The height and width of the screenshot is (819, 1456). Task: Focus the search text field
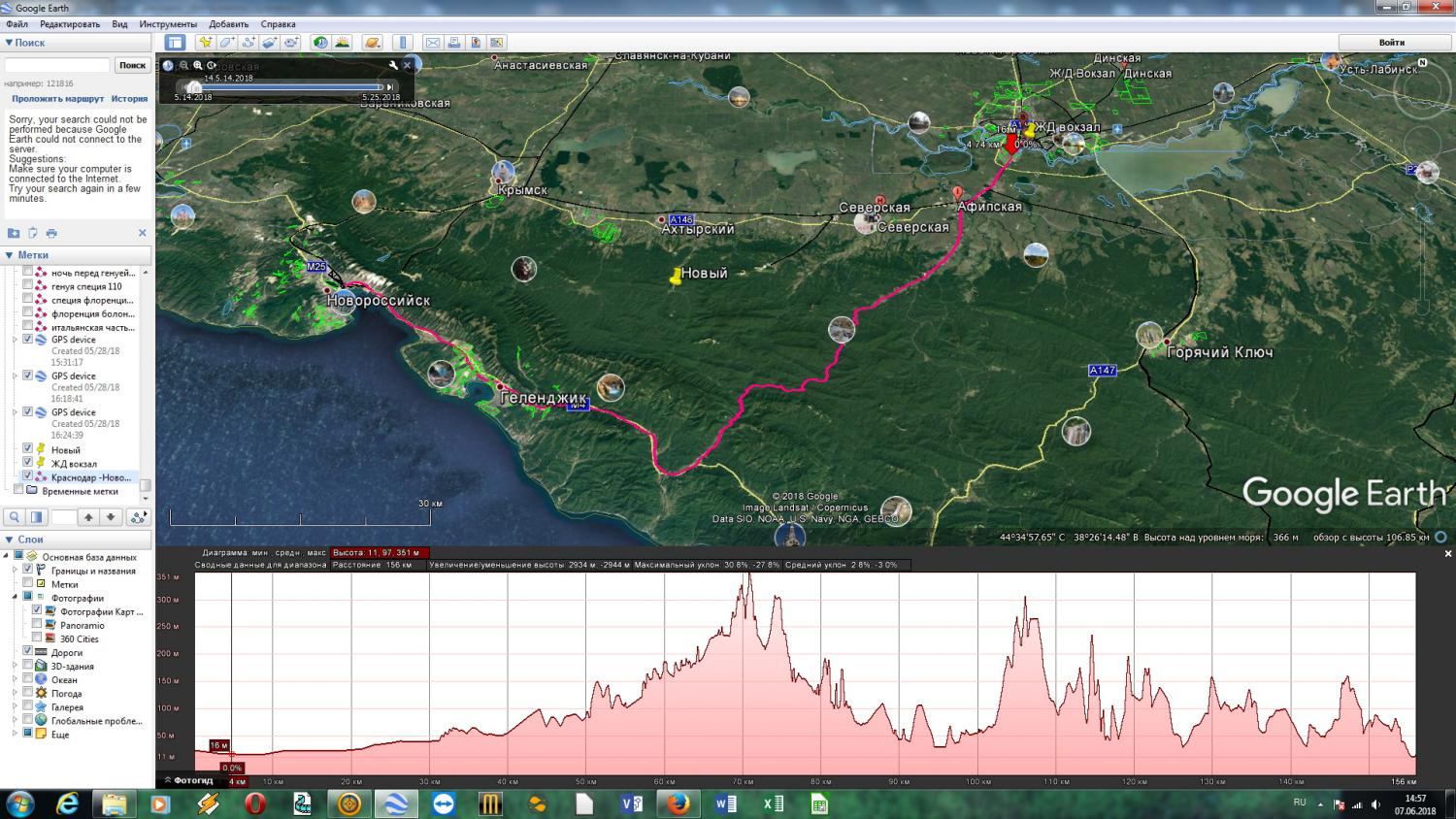pos(57,65)
